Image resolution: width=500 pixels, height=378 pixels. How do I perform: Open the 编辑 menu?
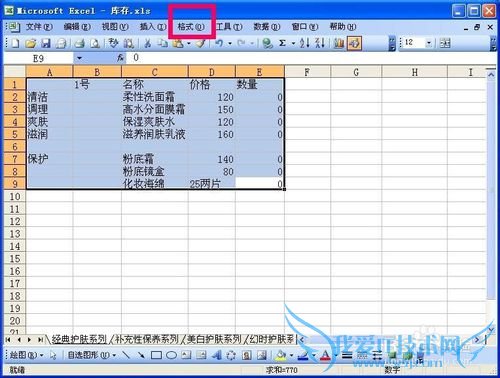click(x=77, y=26)
